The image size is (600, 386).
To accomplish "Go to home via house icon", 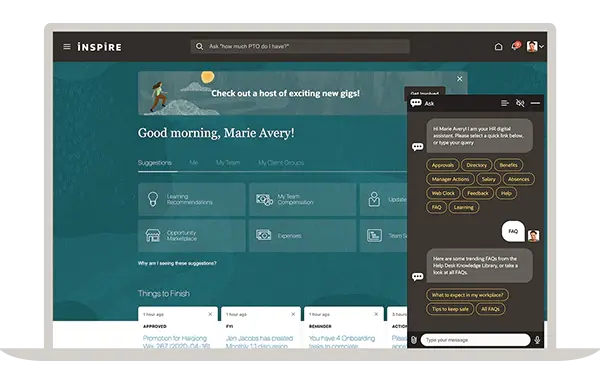I will [498, 47].
